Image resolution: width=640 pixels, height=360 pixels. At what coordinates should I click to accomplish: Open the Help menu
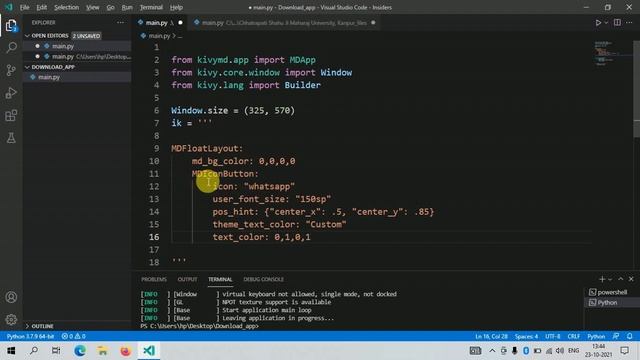point(176,7)
